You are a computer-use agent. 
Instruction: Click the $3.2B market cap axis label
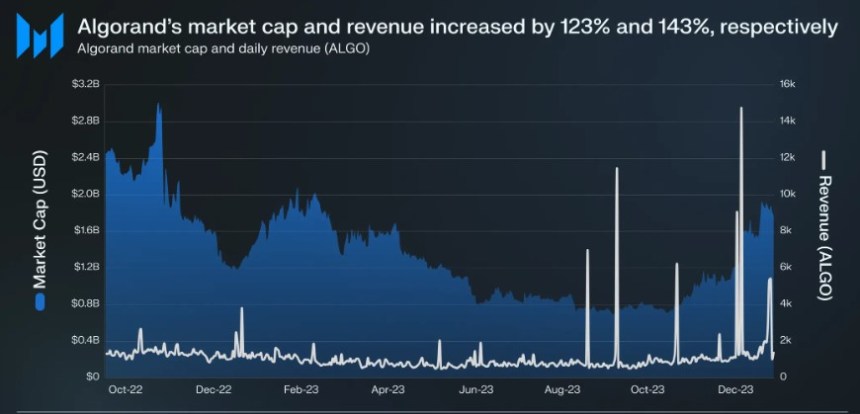coord(86,84)
